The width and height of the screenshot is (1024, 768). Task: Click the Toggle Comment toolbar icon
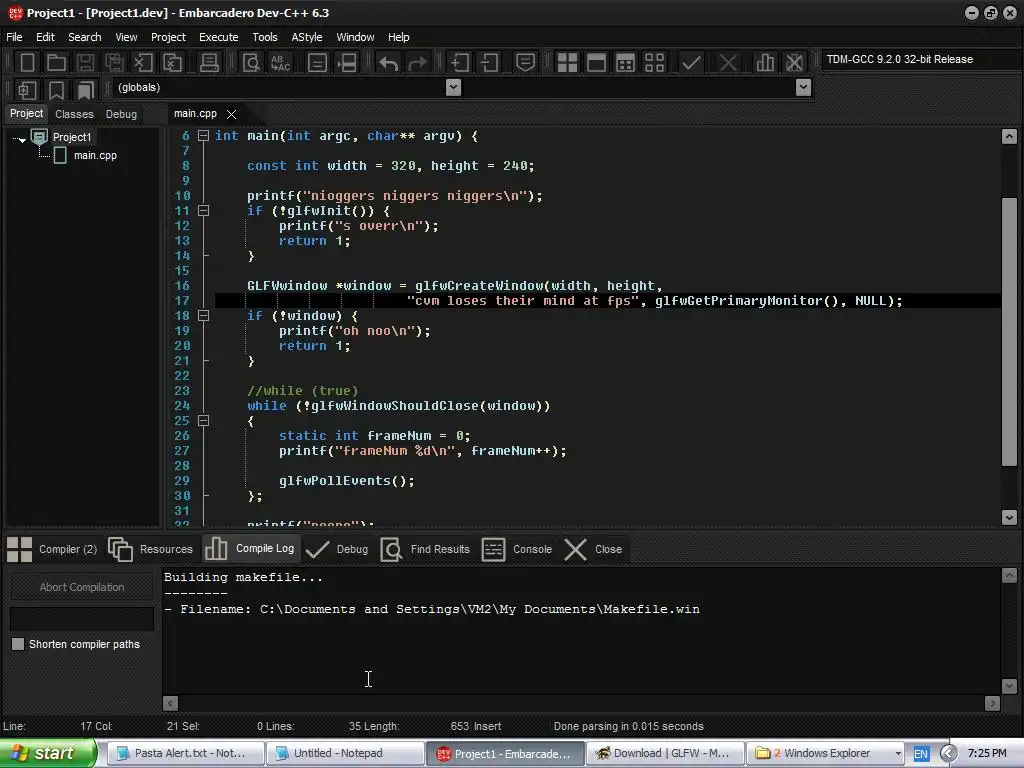[x=526, y=63]
